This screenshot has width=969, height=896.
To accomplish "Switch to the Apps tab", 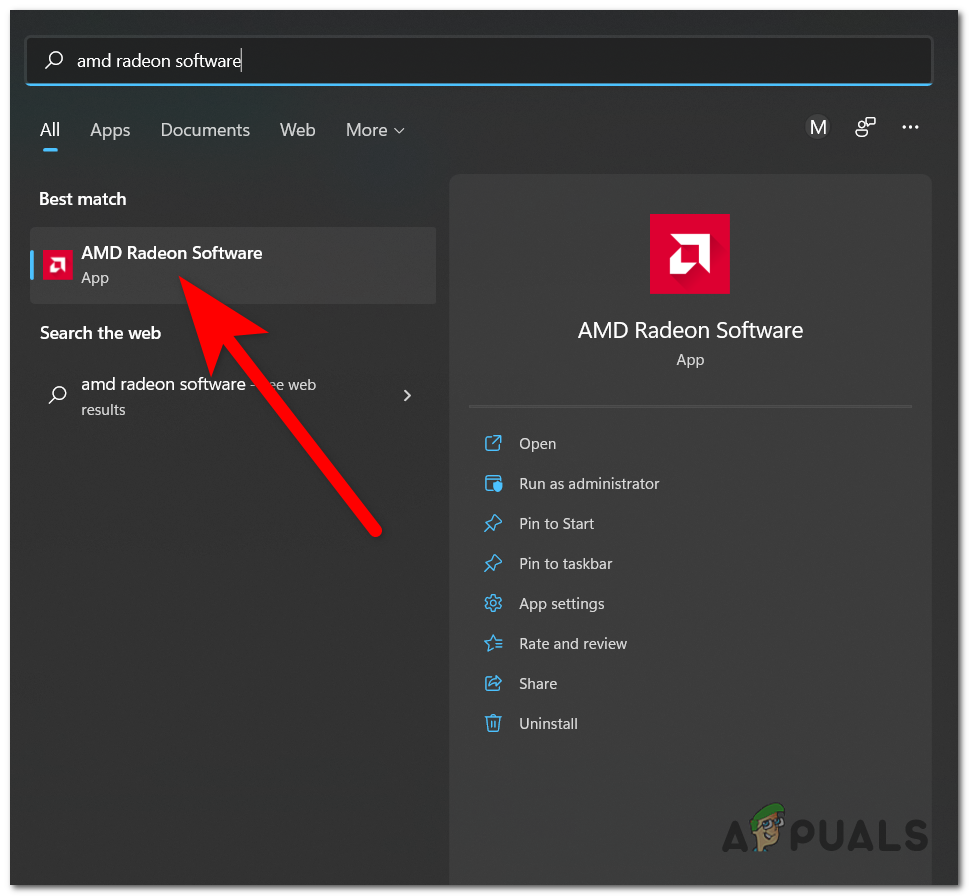I will [x=110, y=130].
